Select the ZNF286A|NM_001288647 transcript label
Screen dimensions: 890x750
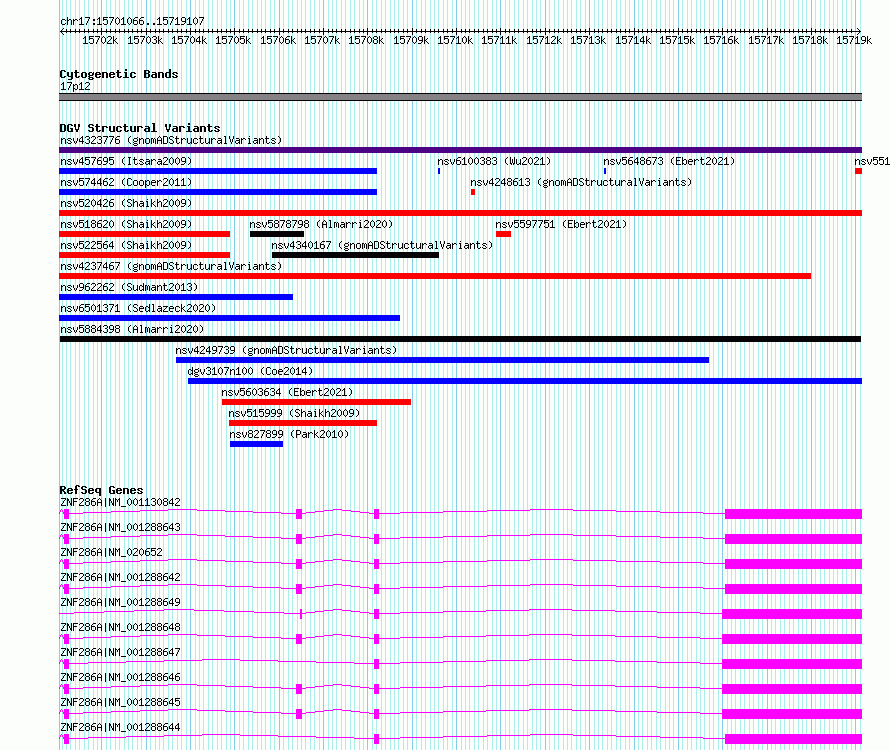[x=120, y=652]
